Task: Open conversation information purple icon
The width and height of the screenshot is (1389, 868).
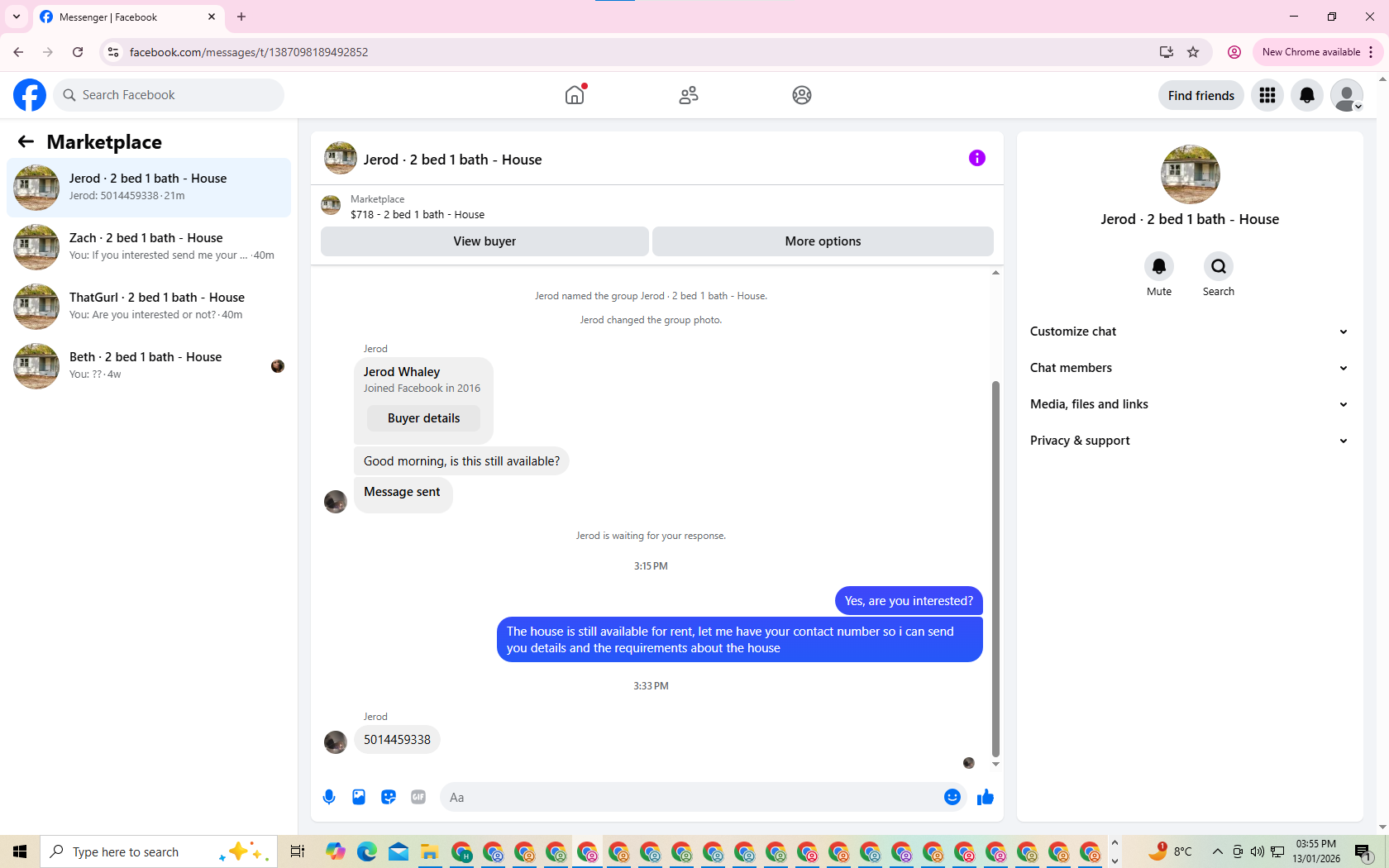Action: (977, 158)
